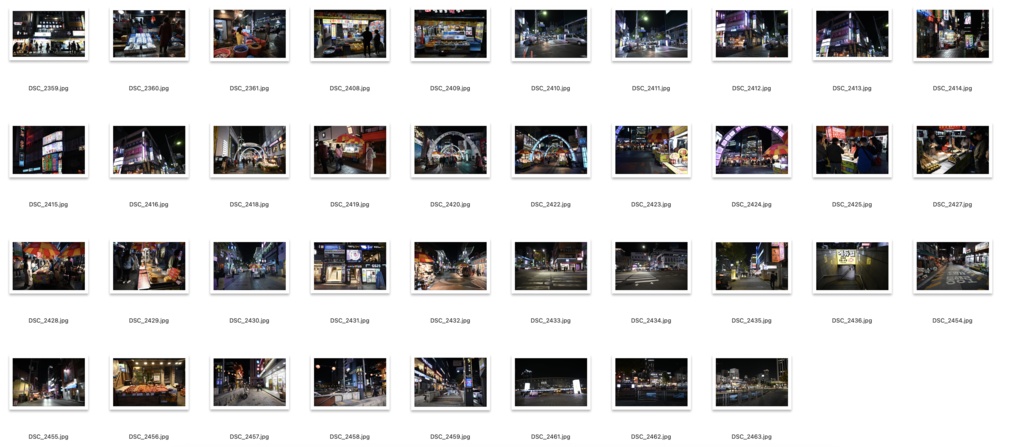Image resolution: width=1024 pixels, height=447 pixels.
Task: Pick the DSC_2416.jpg photo
Action: click(x=149, y=150)
